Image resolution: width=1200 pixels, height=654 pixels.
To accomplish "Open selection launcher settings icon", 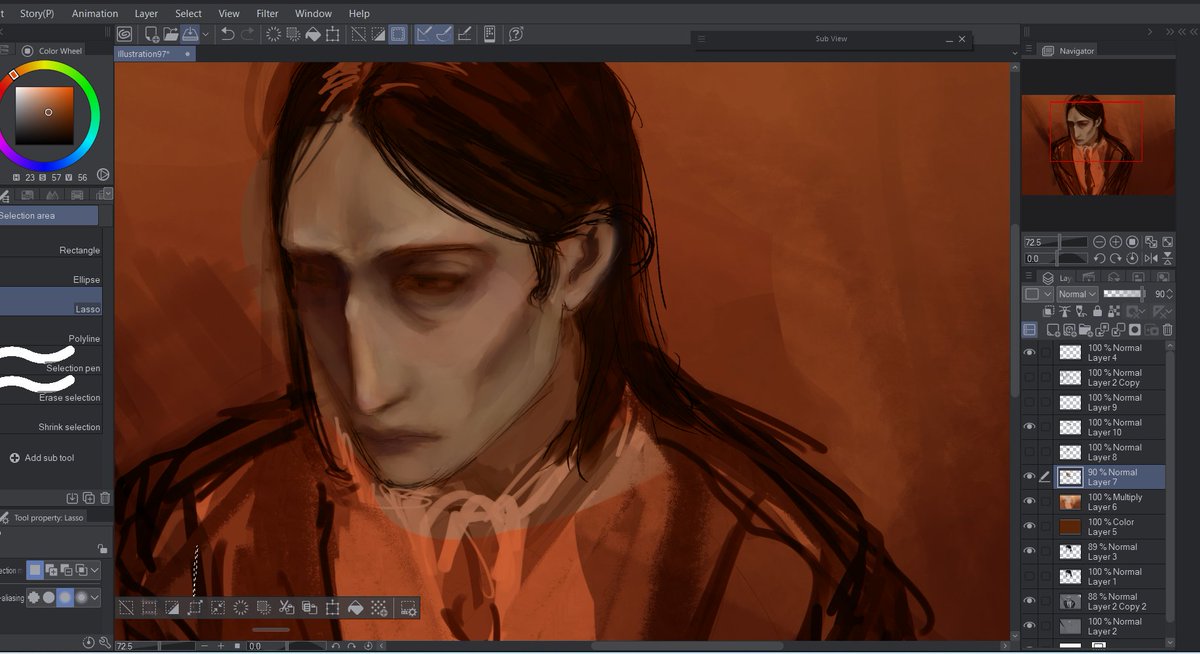I will [408, 607].
